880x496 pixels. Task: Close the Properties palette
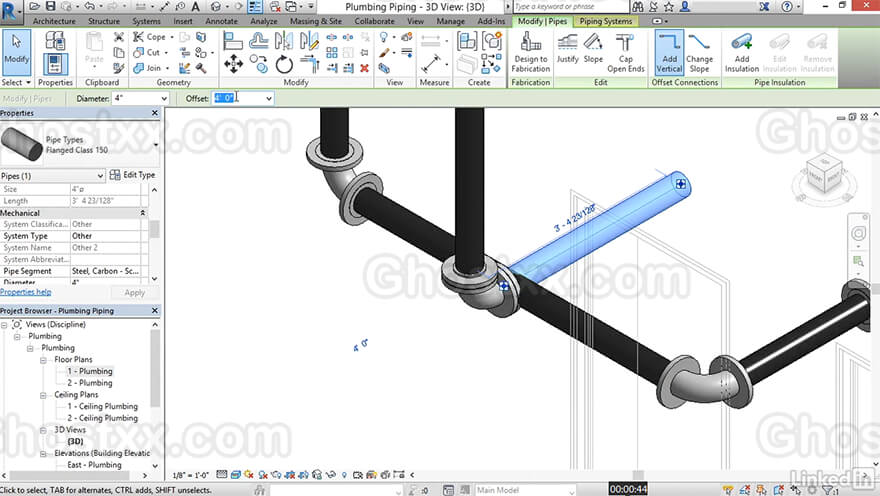coord(155,113)
